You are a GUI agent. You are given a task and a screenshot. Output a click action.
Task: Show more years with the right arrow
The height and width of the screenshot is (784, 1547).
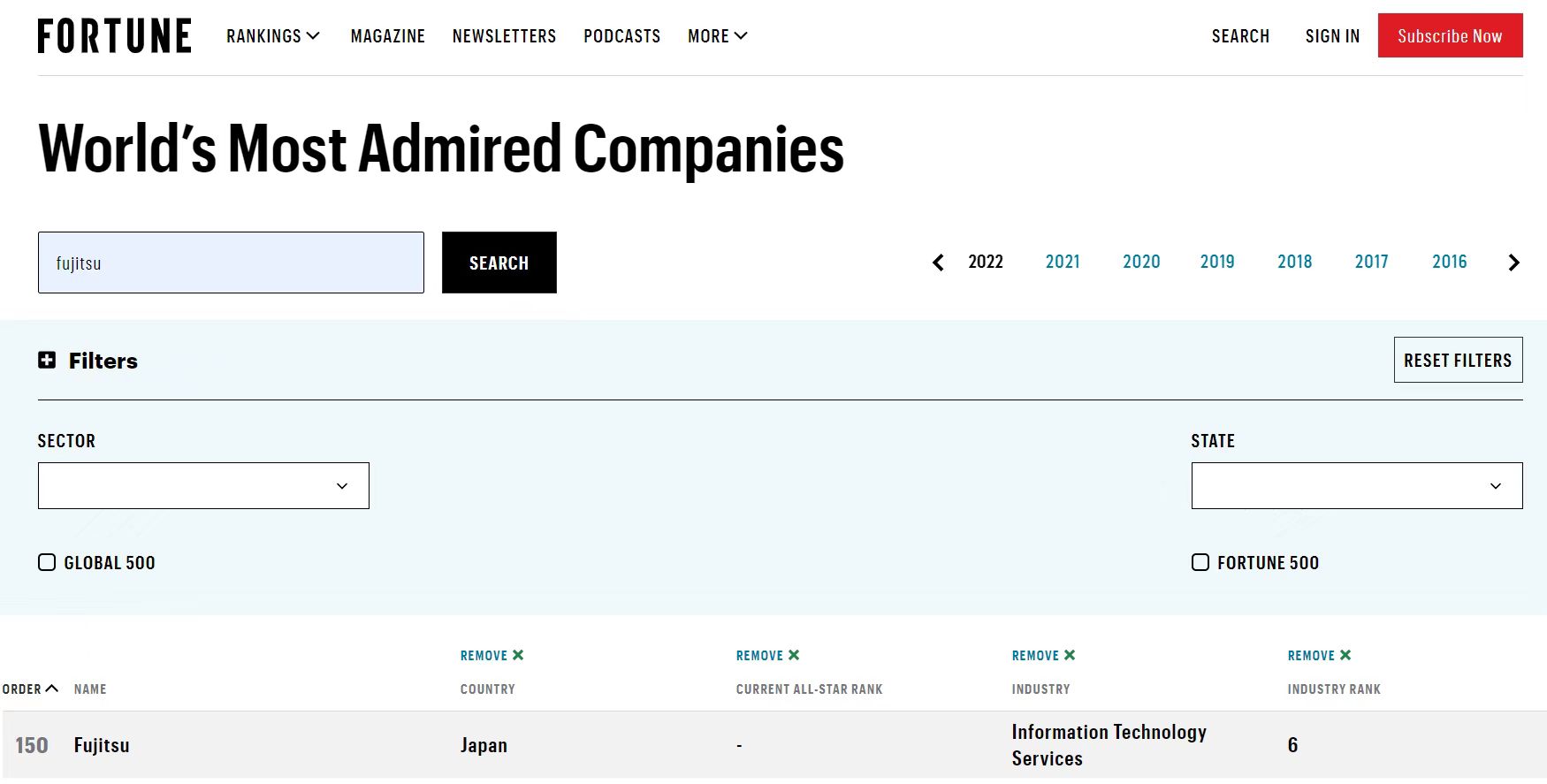coord(1513,263)
